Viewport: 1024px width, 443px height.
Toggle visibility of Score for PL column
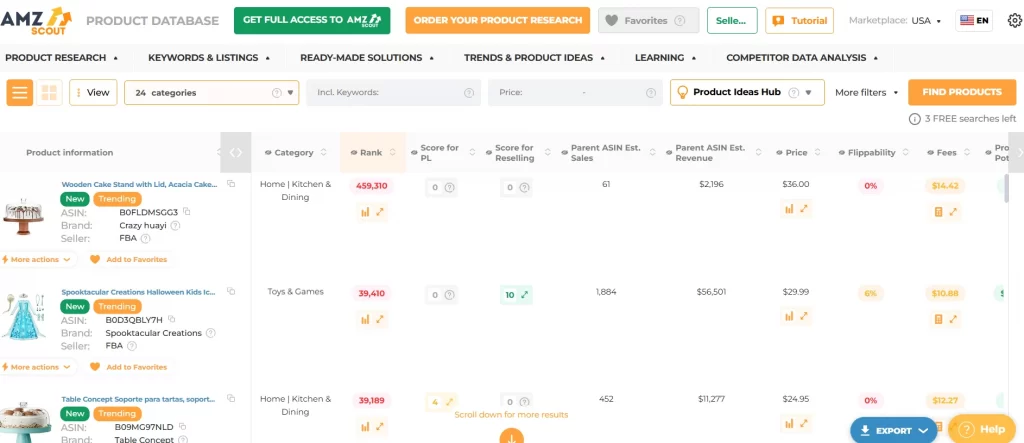pos(414,152)
